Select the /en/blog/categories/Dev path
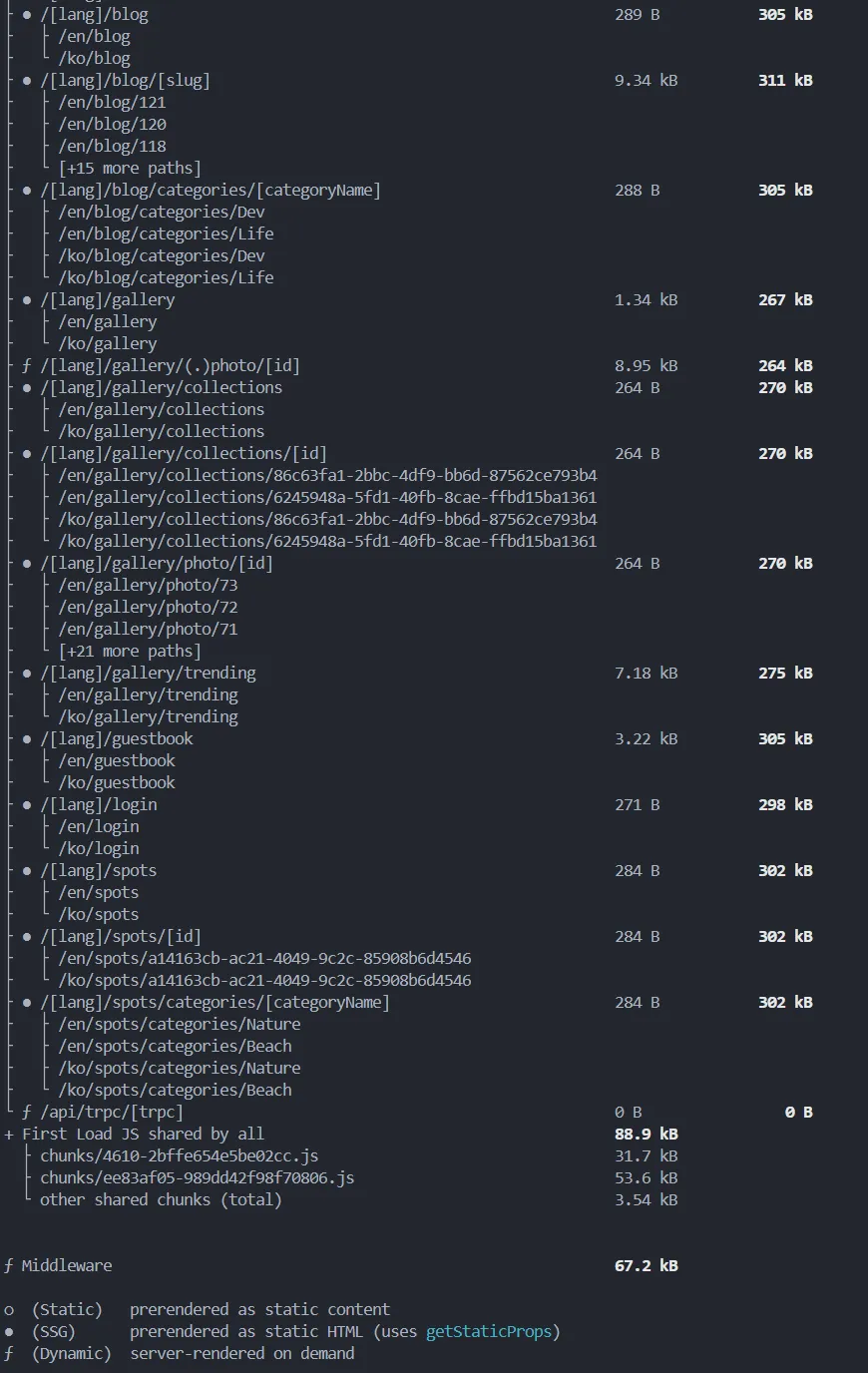This screenshot has width=868, height=1373. (162, 212)
